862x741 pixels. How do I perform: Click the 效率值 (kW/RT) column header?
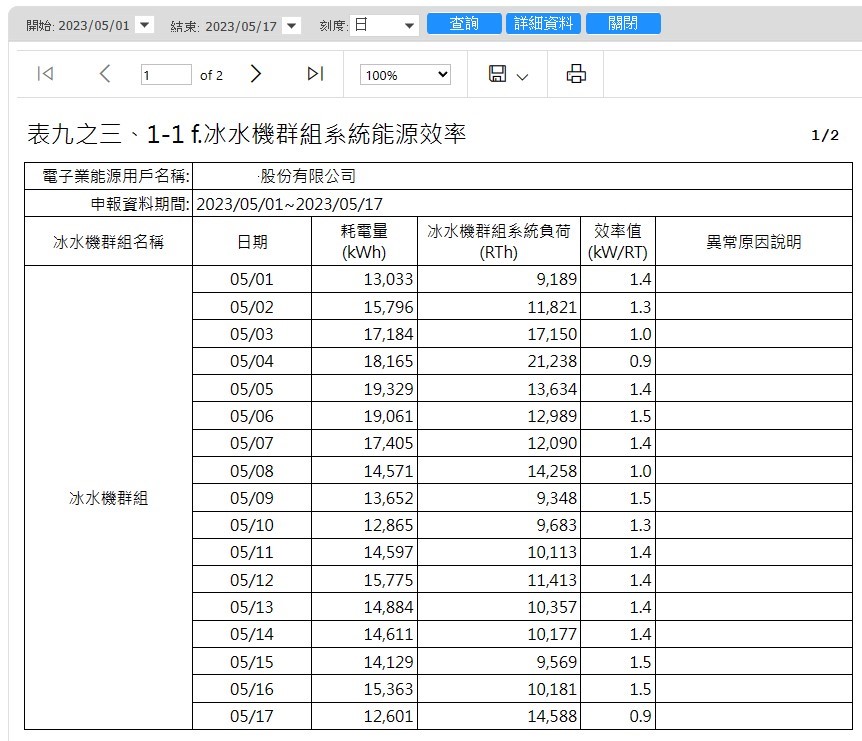(x=617, y=241)
